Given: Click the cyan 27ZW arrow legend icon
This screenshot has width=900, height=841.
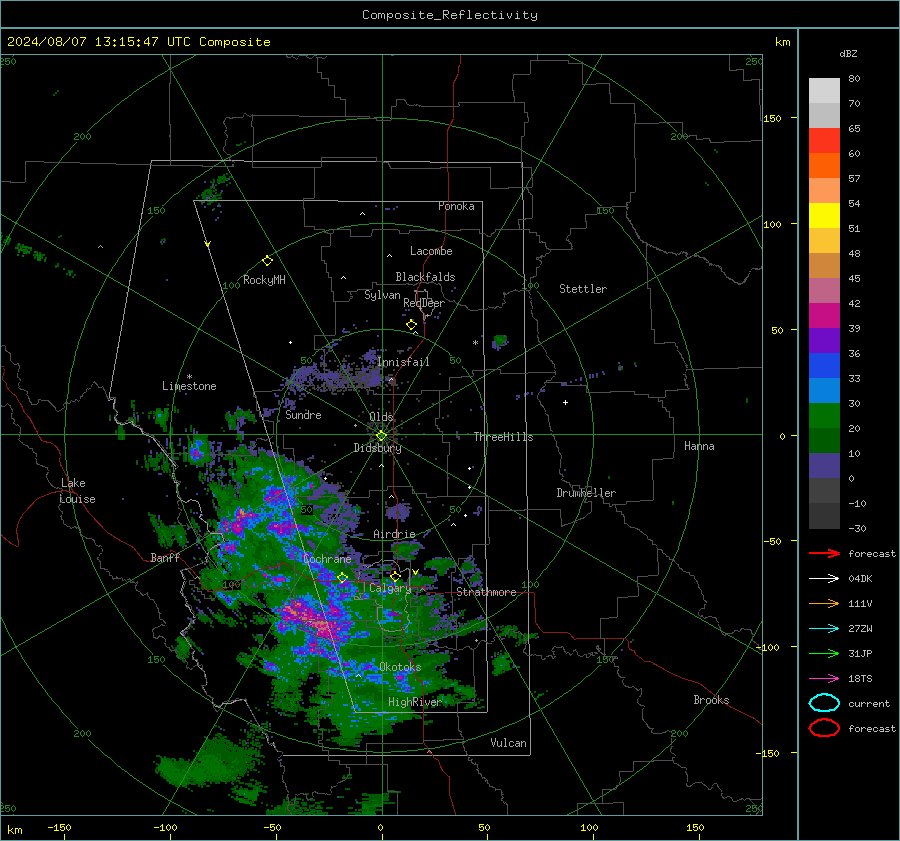Looking at the screenshot, I should tap(824, 629).
